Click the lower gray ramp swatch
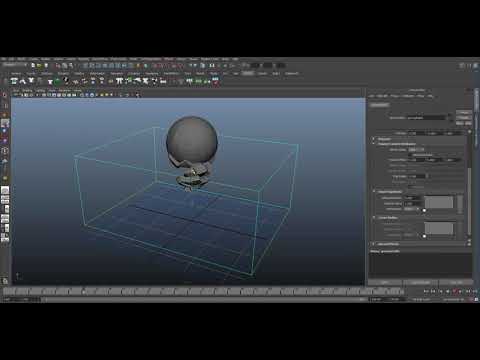480x360 pixels. (x=439, y=228)
